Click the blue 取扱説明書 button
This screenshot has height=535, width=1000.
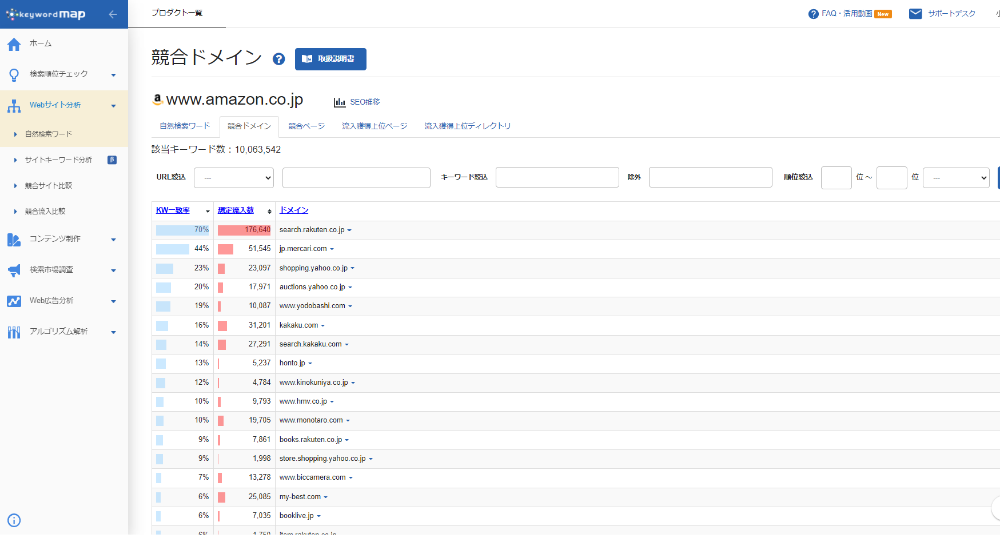click(331, 59)
